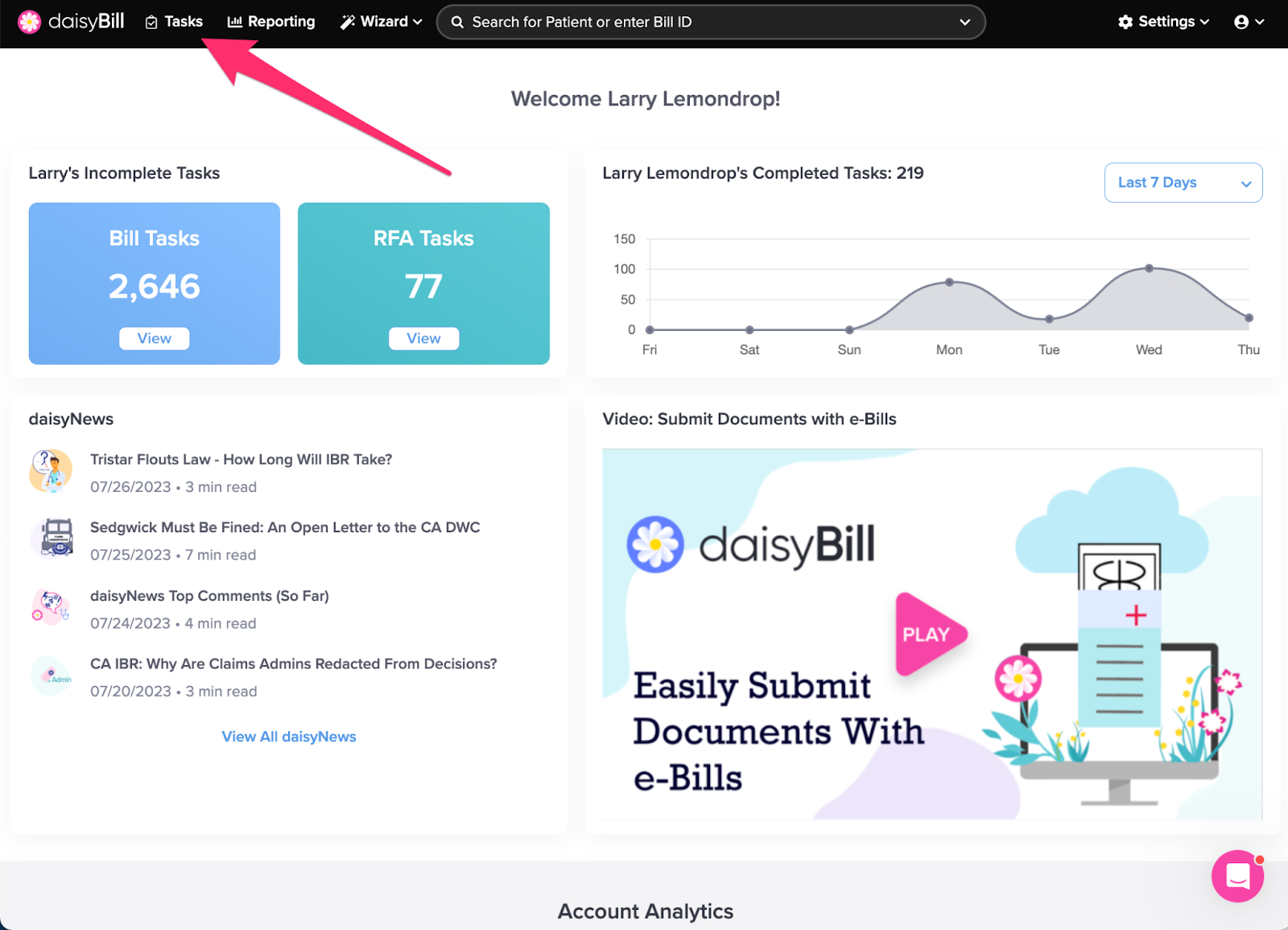The width and height of the screenshot is (1288, 930).
Task: Open the Settings gear icon
Action: (1125, 22)
